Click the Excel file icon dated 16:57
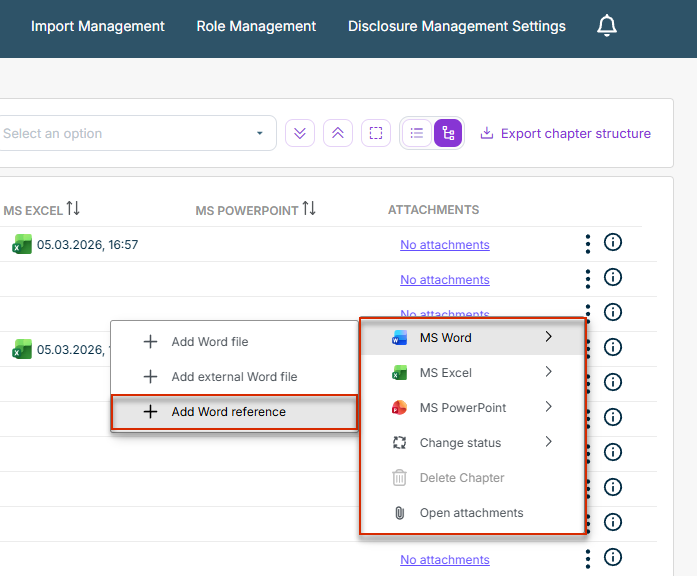 click(x=22, y=244)
